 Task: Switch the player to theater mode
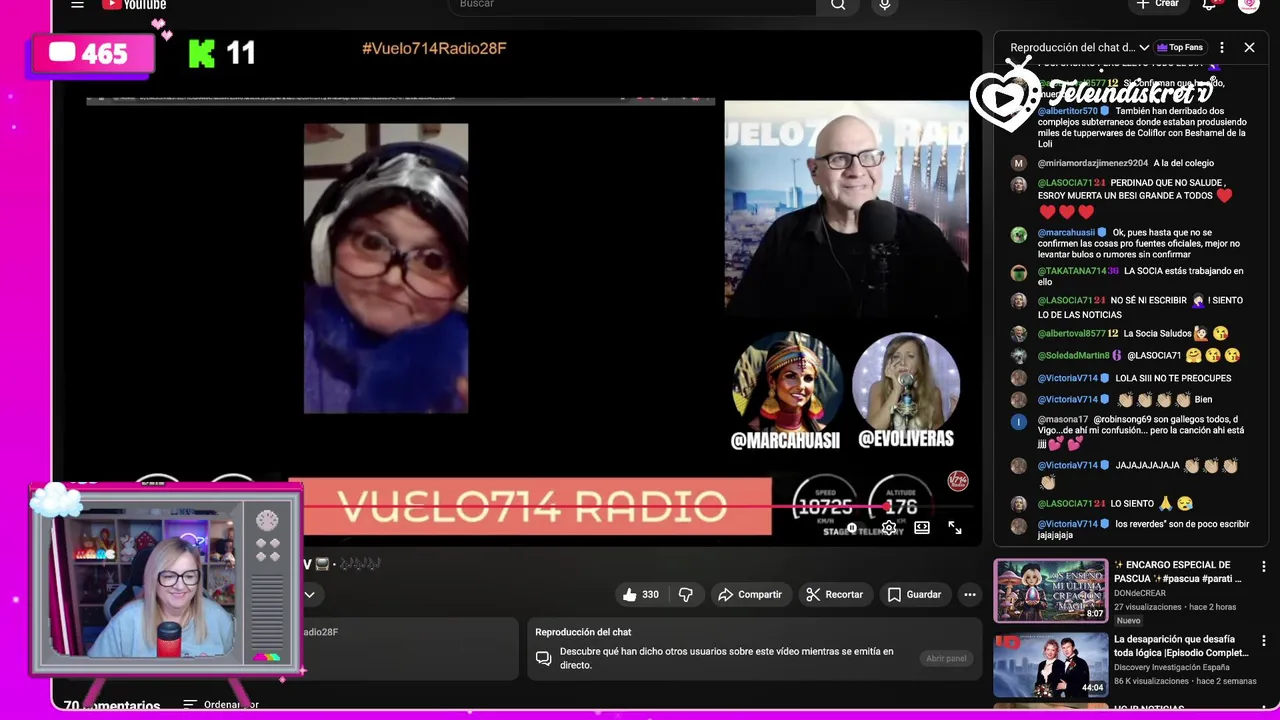click(x=922, y=528)
